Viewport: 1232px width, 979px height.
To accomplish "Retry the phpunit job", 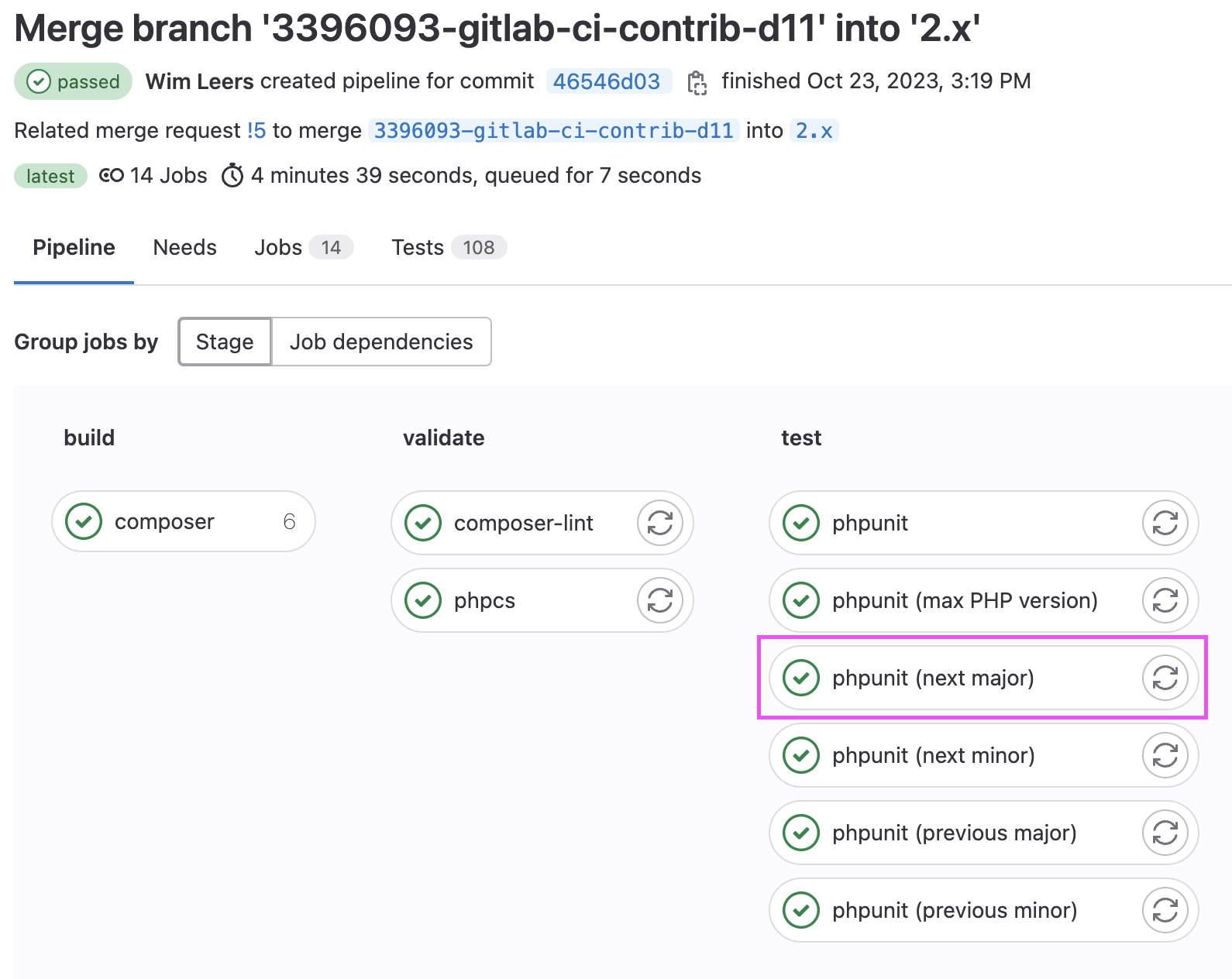I will pyautogui.click(x=1165, y=523).
